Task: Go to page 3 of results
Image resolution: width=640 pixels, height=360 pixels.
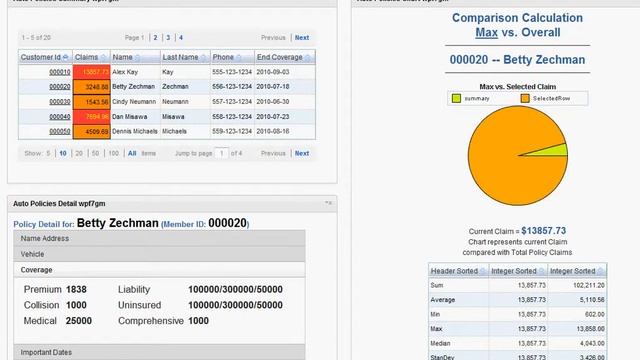Action: click(x=168, y=38)
